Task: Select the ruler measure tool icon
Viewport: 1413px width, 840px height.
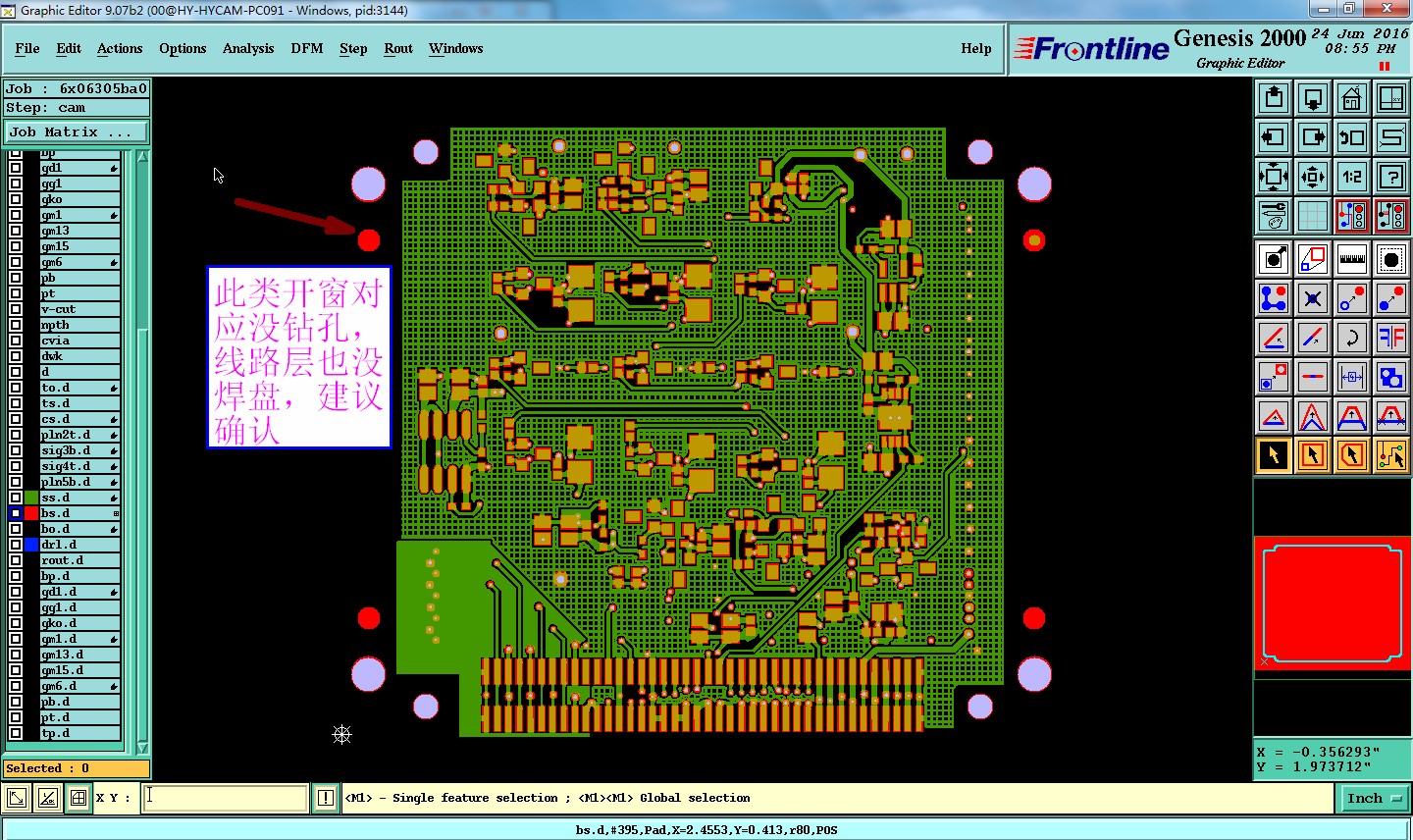Action: (x=1352, y=259)
